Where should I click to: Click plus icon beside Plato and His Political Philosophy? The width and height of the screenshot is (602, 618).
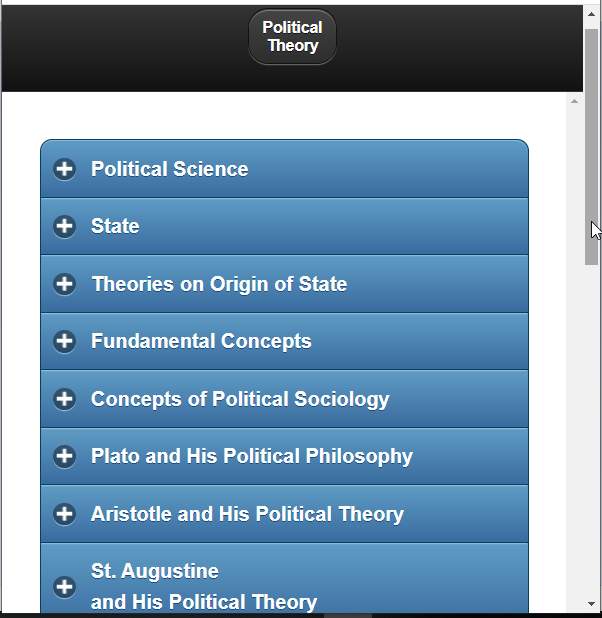pyautogui.click(x=64, y=456)
